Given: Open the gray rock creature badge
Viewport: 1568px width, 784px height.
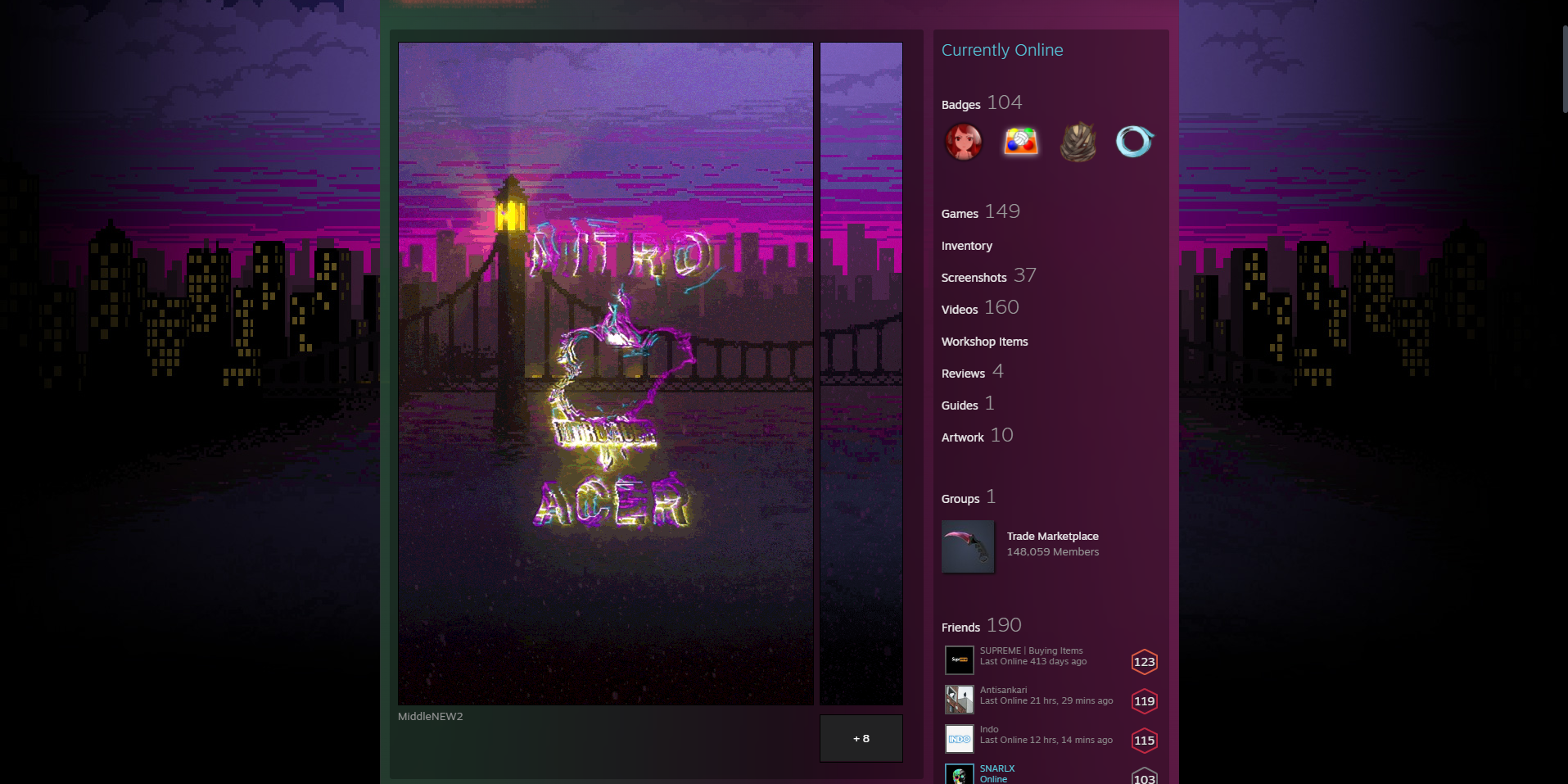Looking at the screenshot, I should (1078, 142).
